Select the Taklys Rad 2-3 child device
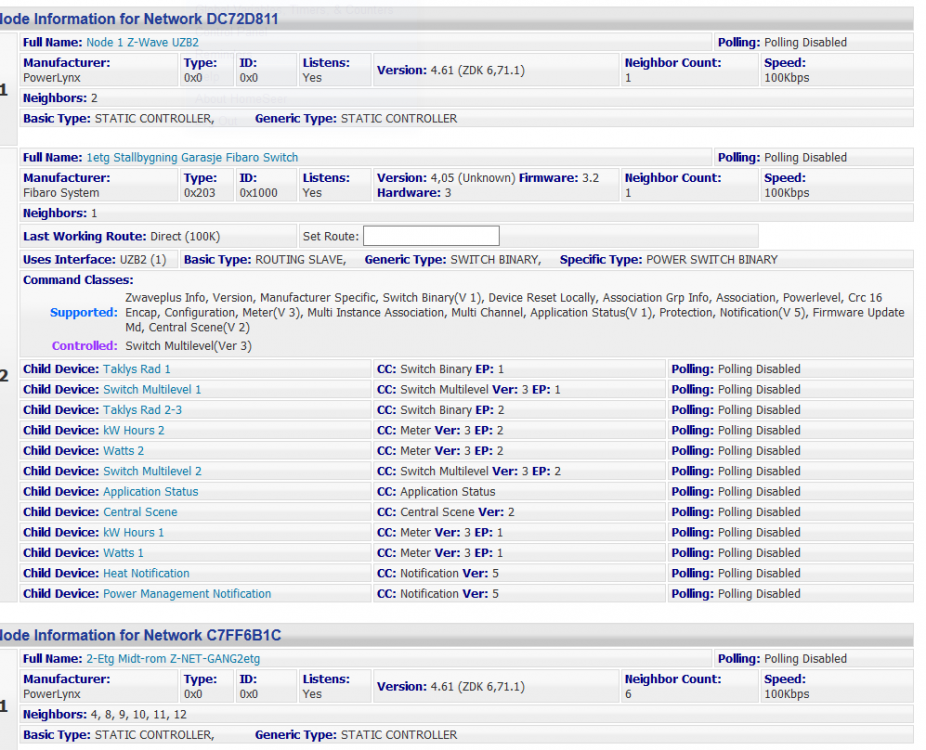This screenshot has height=750, width=926. pyautogui.click(x=142, y=410)
